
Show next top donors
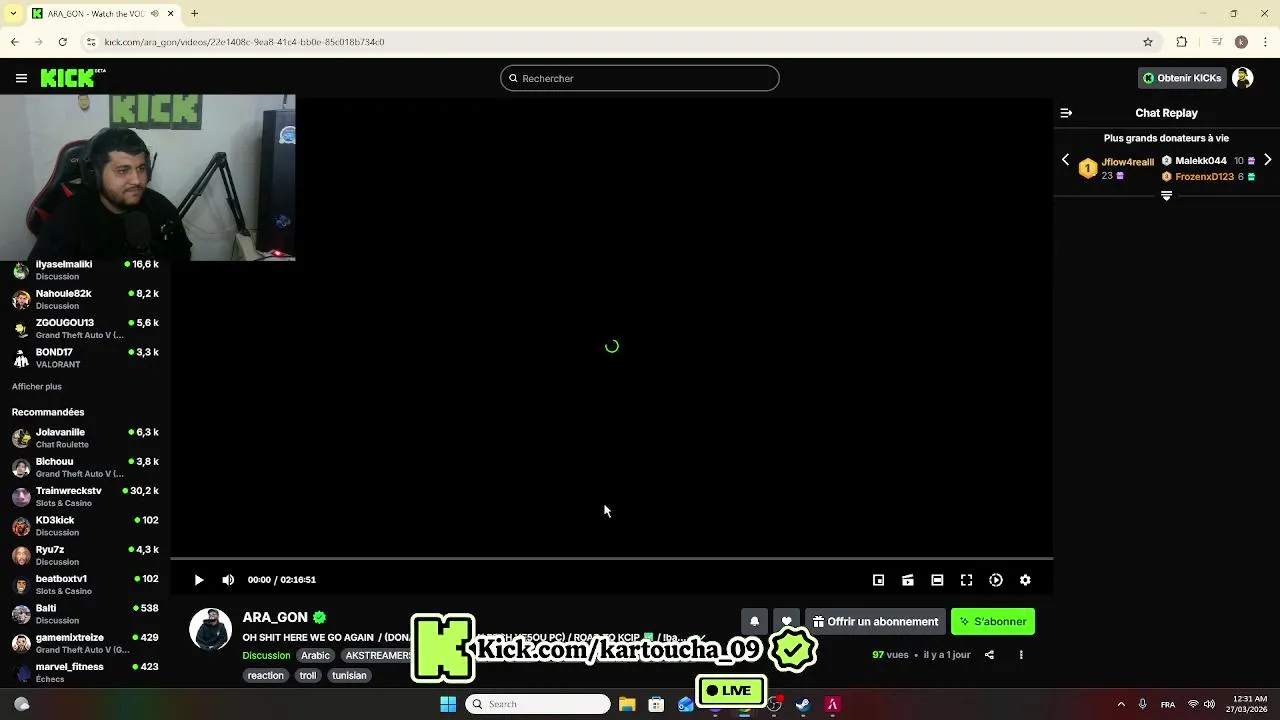(1267, 160)
